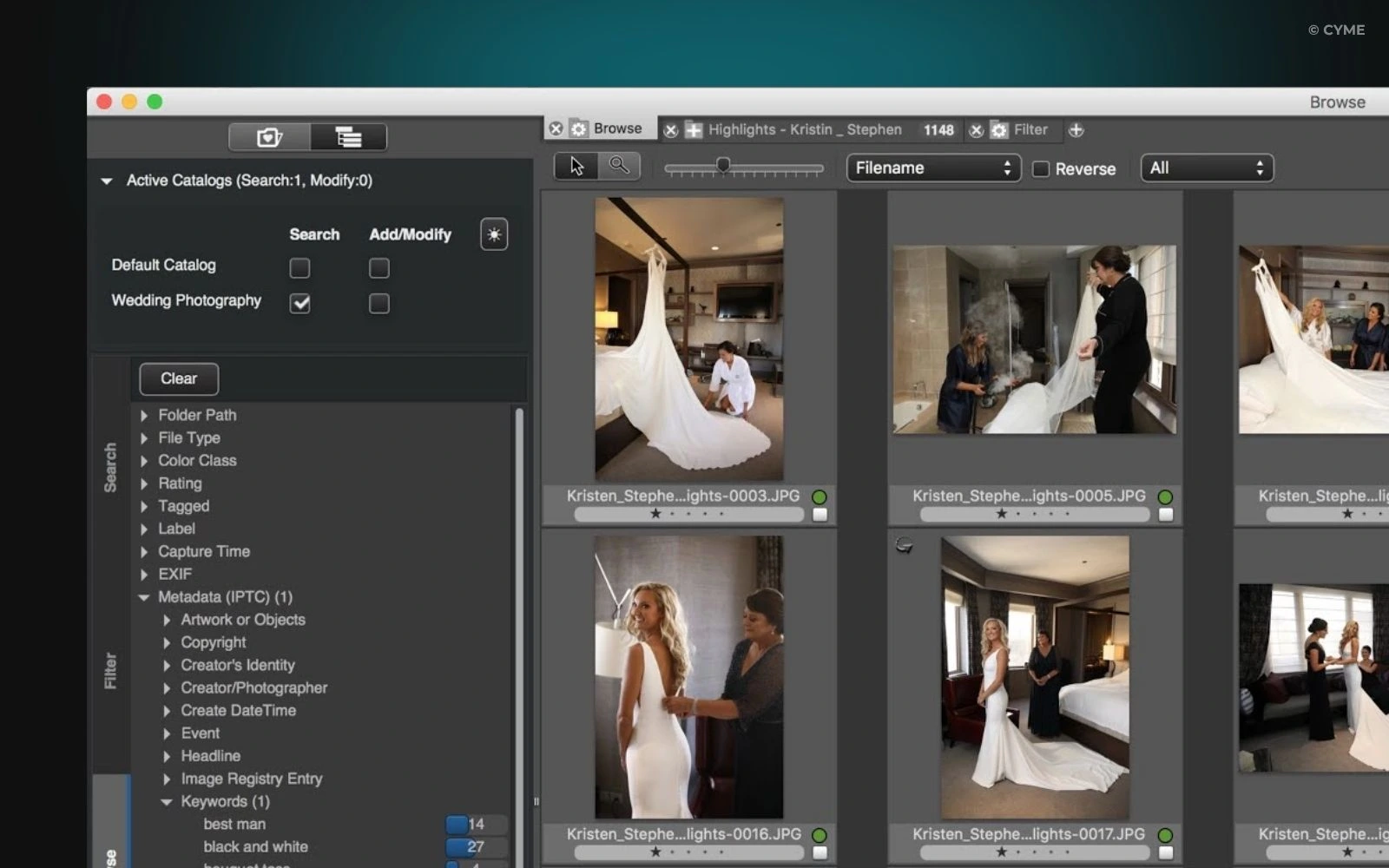The image size is (1389, 868).
Task: Switch to the catalog view icon
Action: point(269,137)
